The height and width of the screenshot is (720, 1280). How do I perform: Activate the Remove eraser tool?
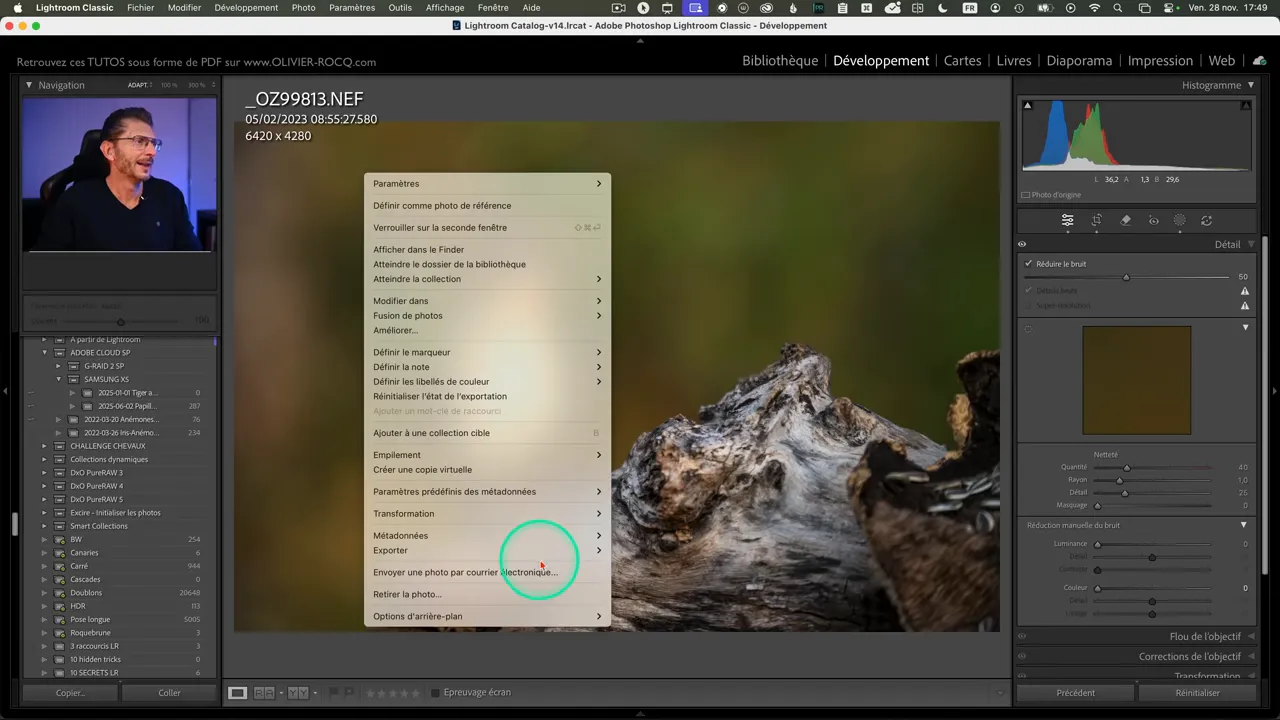1125,221
